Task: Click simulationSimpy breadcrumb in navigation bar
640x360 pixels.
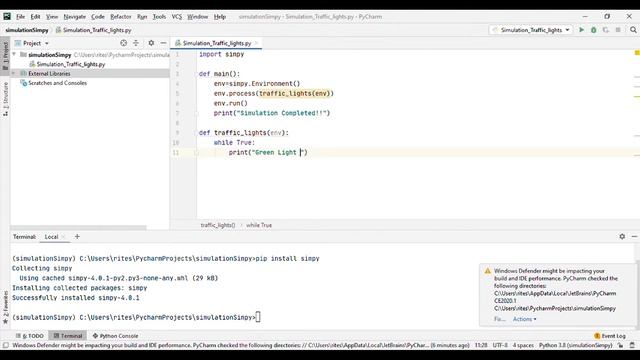Action: [27, 30]
